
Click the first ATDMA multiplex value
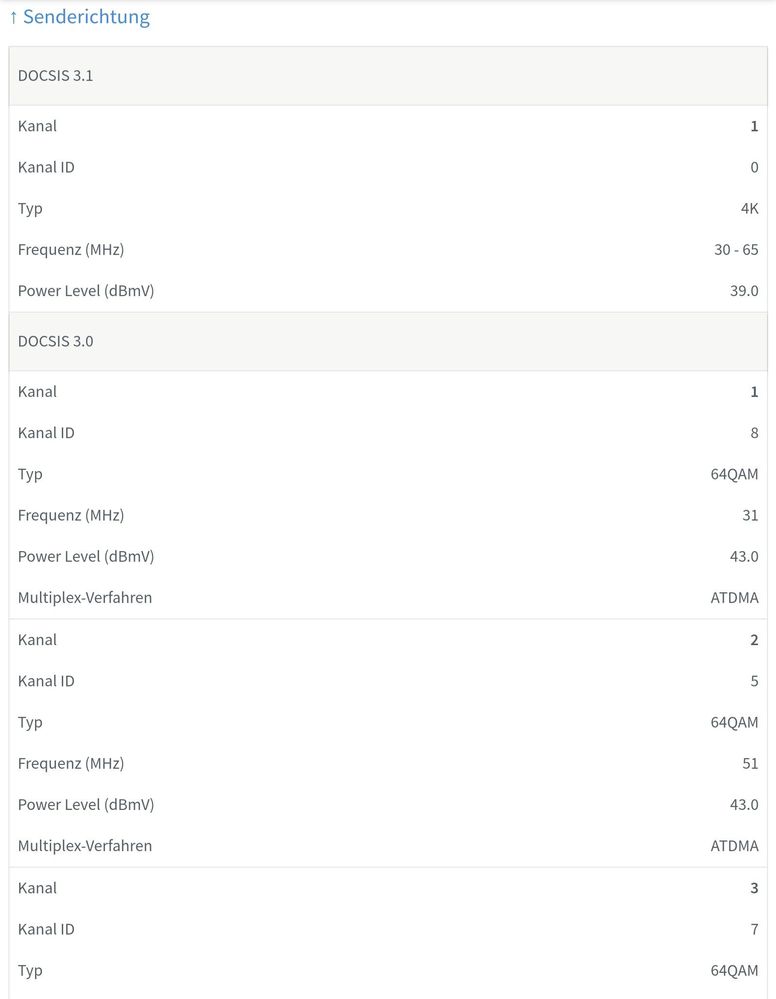point(734,598)
